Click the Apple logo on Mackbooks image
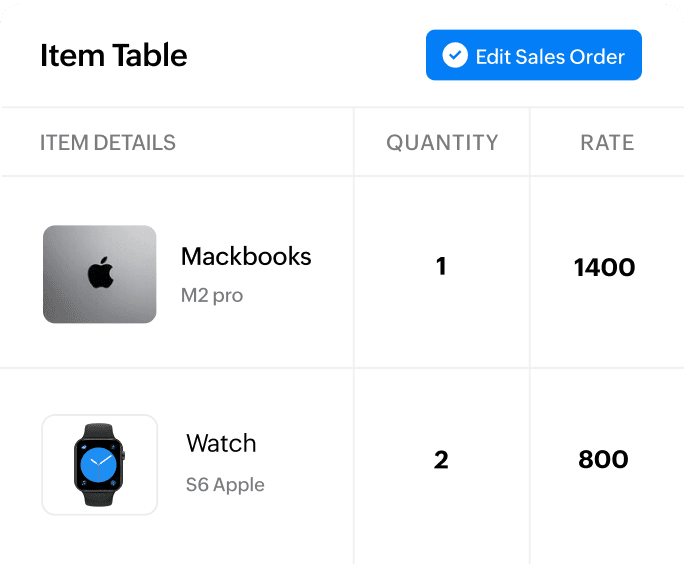 point(99,273)
